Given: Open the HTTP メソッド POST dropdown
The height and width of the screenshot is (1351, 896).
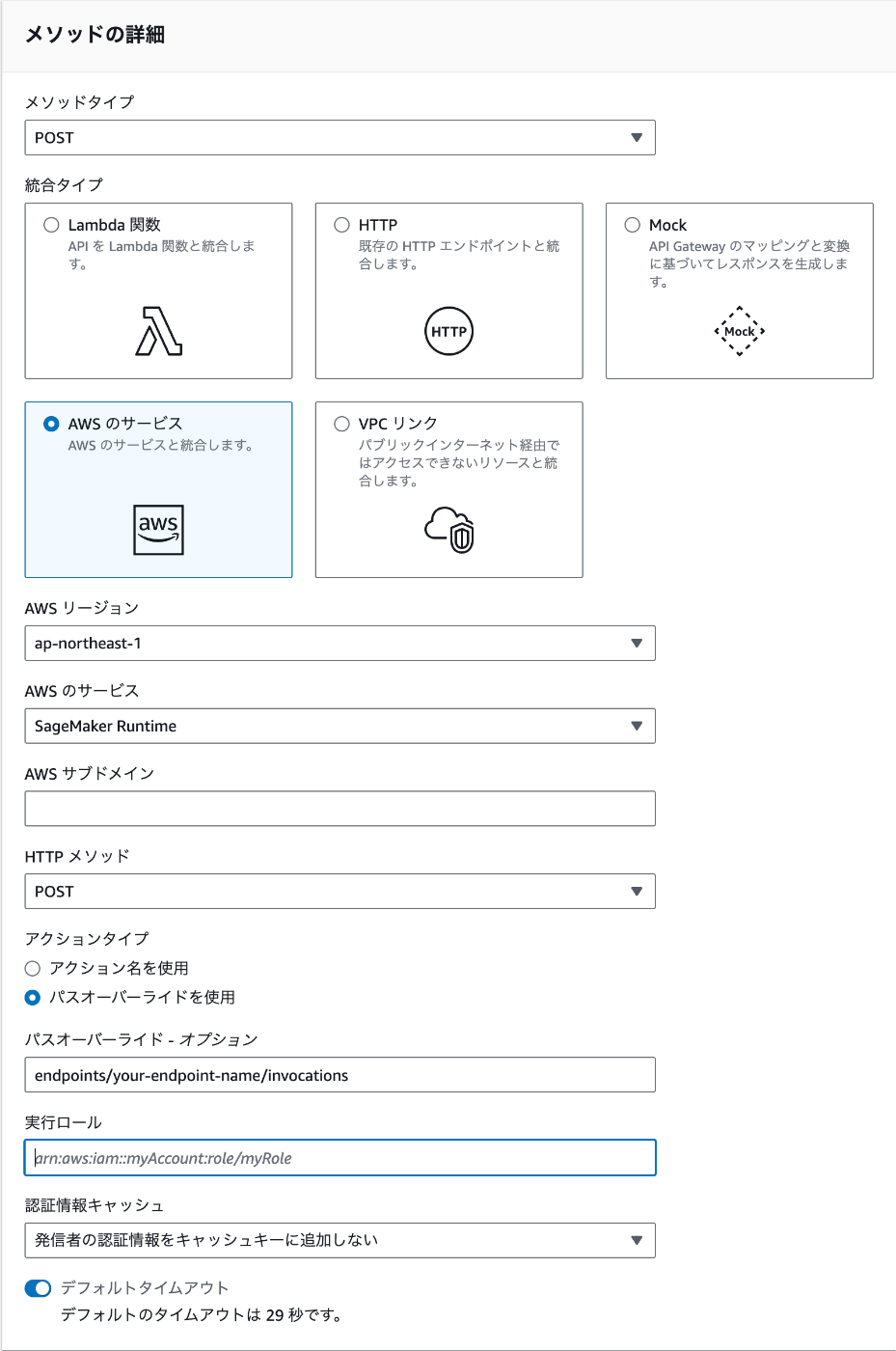Looking at the screenshot, I should coord(339,892).
